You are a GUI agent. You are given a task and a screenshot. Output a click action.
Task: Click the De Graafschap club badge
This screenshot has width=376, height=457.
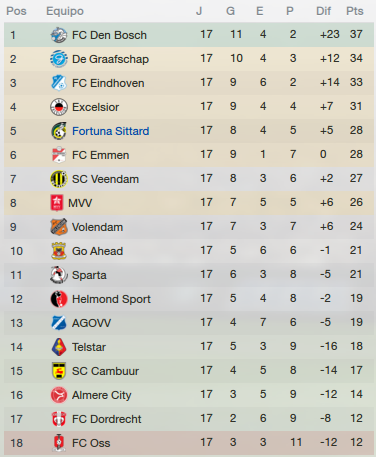click(x=59, y=59)
